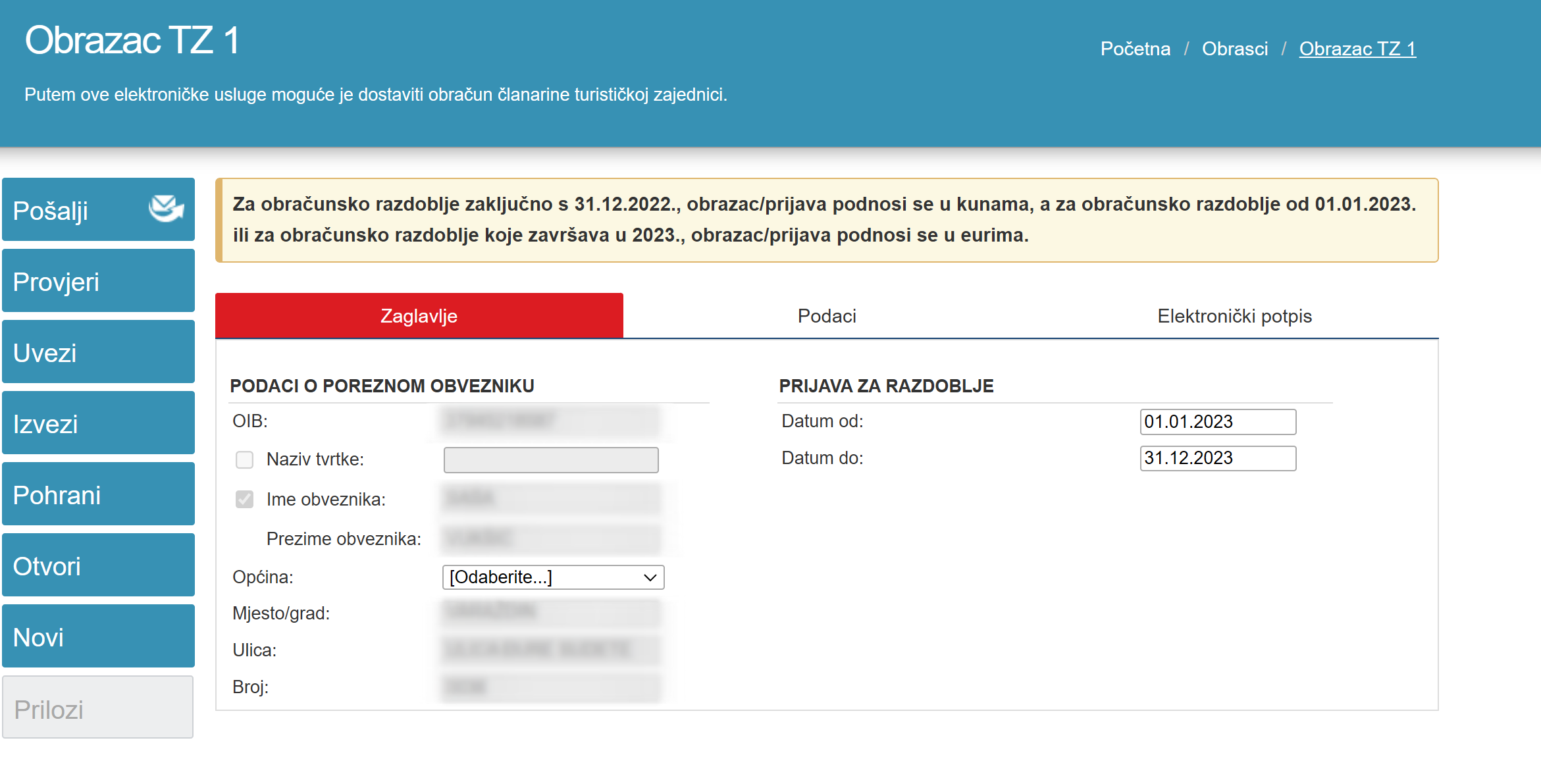Toggle the Ime obveznika checkbox
Image resolution: width=1541 pixels, height=784 pixels.
tap(244, 500)
